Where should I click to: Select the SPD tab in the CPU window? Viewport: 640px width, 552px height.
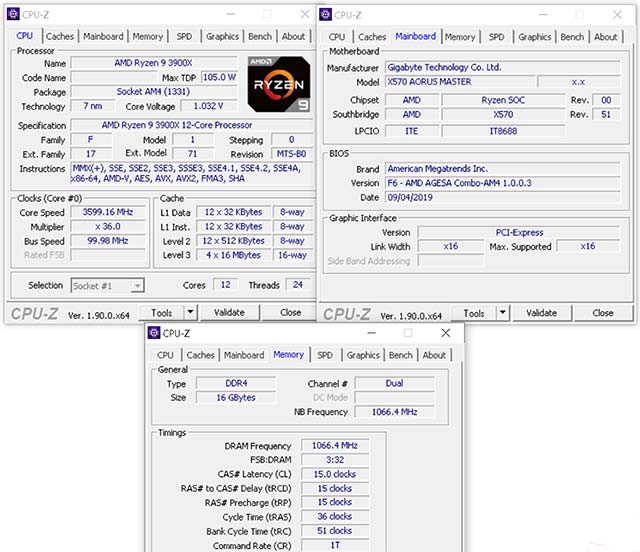click(184, 36)
